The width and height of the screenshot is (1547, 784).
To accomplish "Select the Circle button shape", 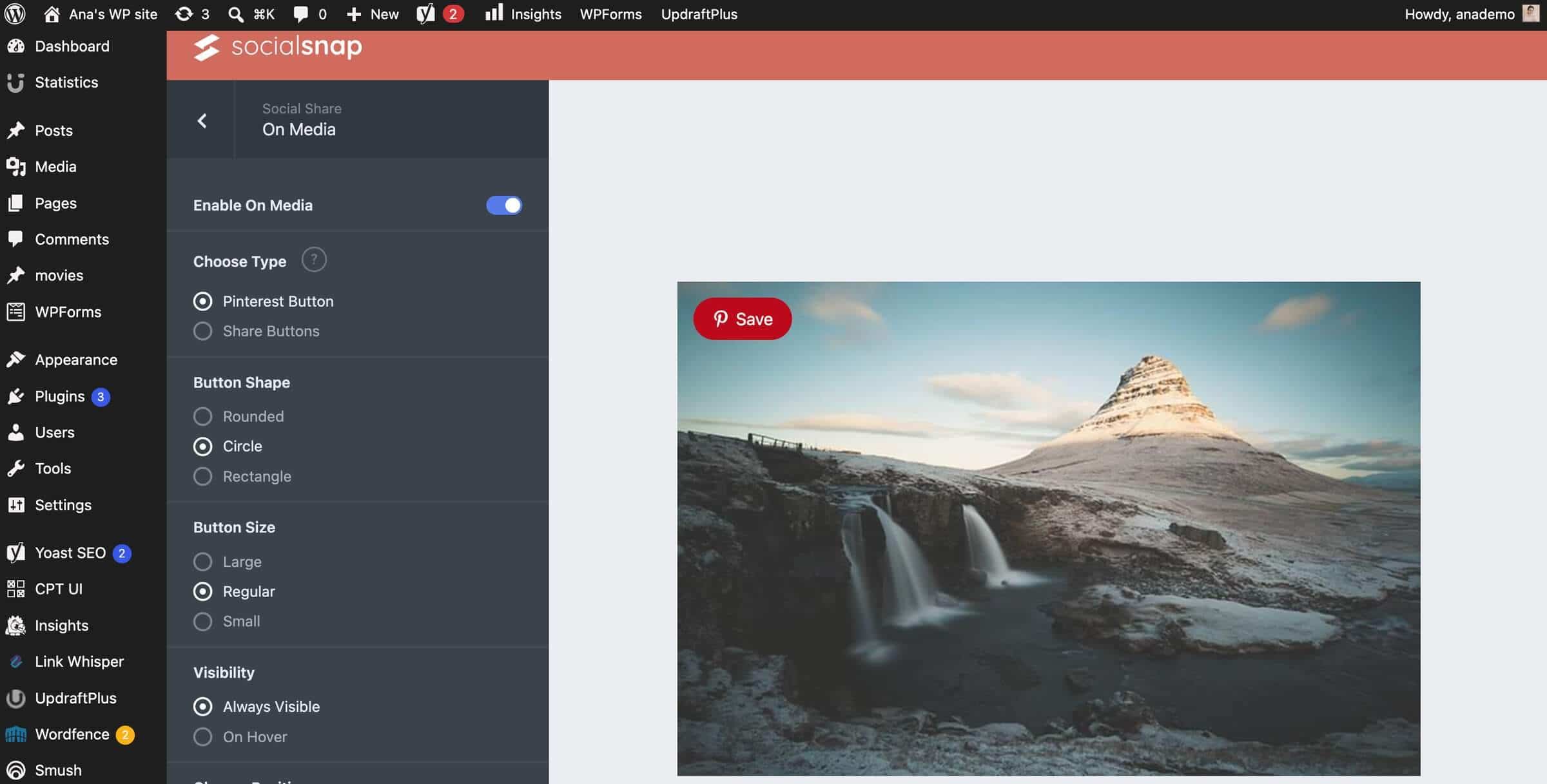I will tap(228, 446).
